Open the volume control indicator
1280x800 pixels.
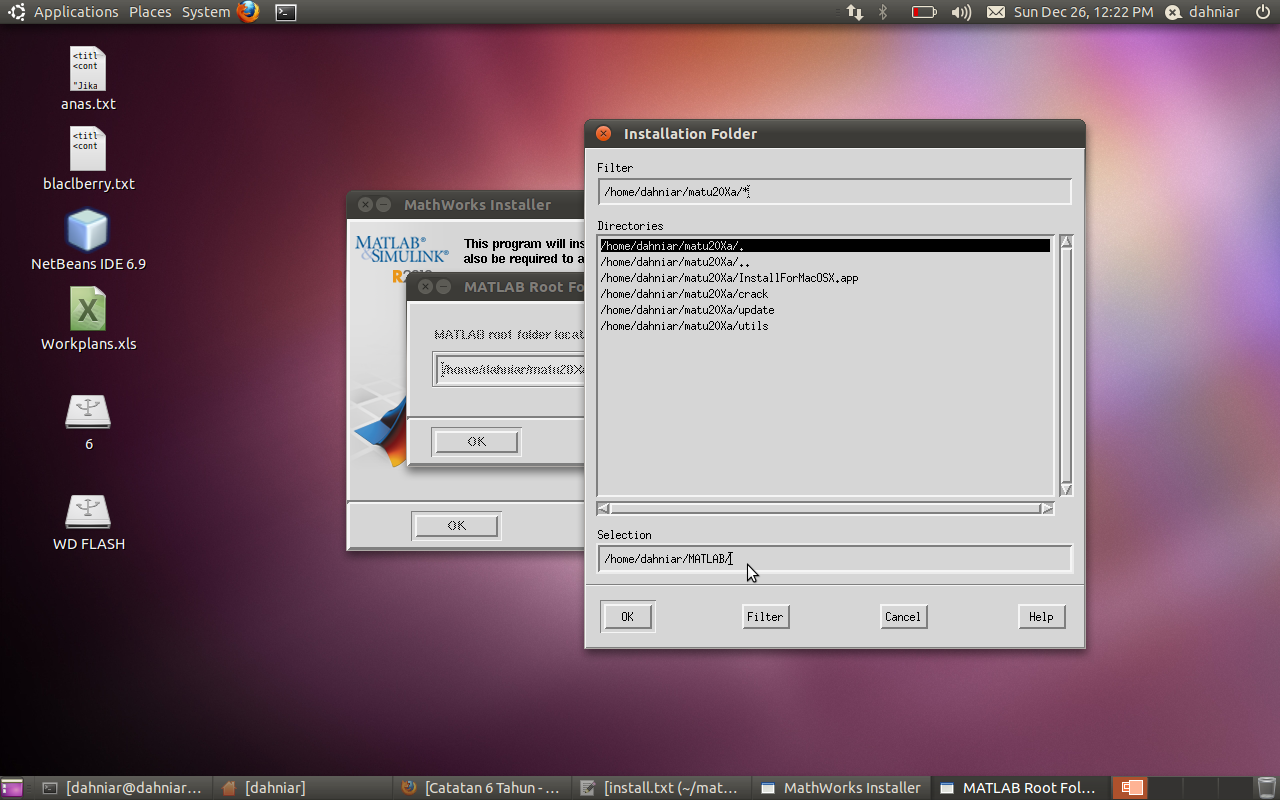[x=961, y=12]
